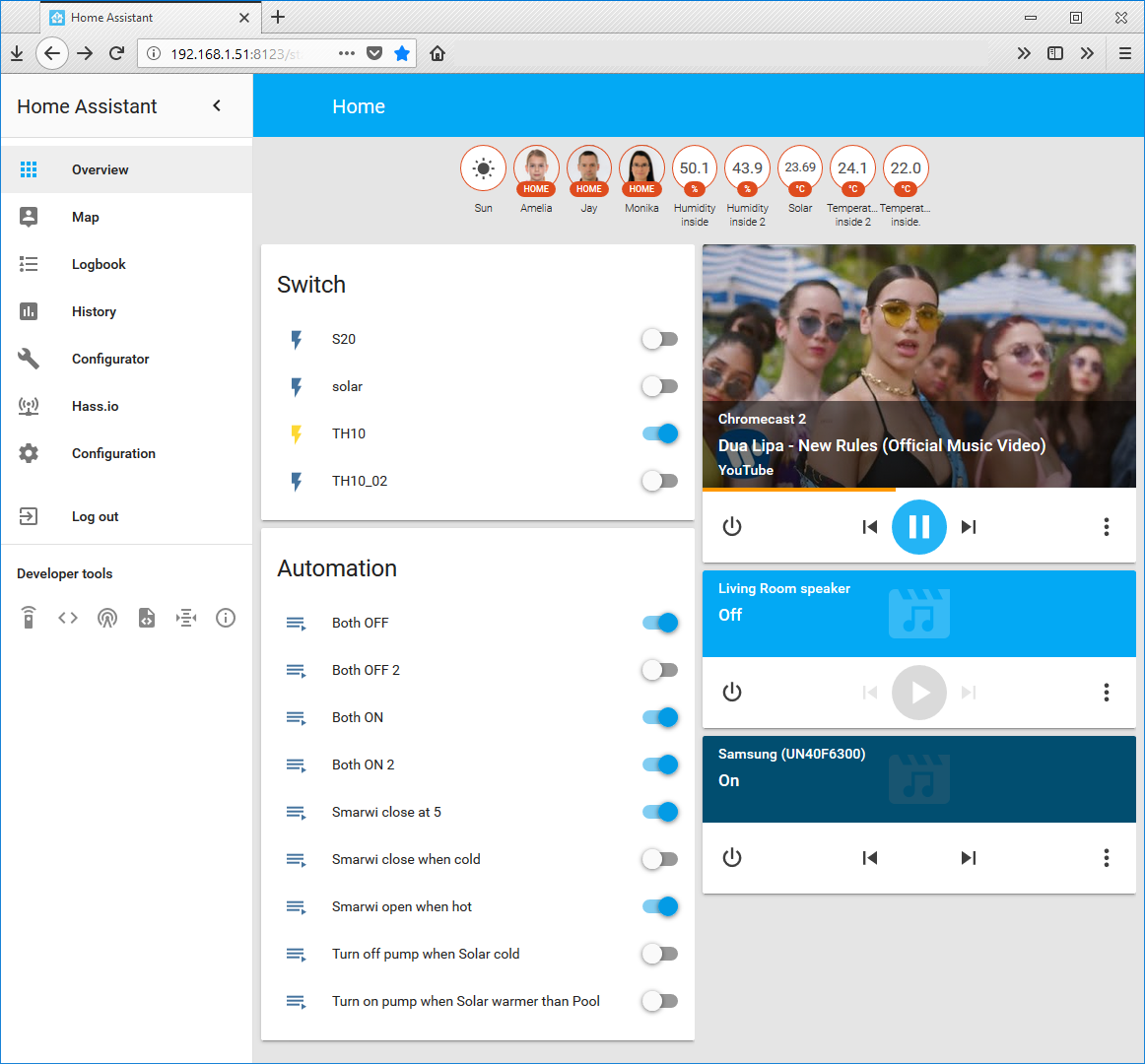Go back using the browser back arrow
1145x1064 pixels.
click(x=52, y=53)
